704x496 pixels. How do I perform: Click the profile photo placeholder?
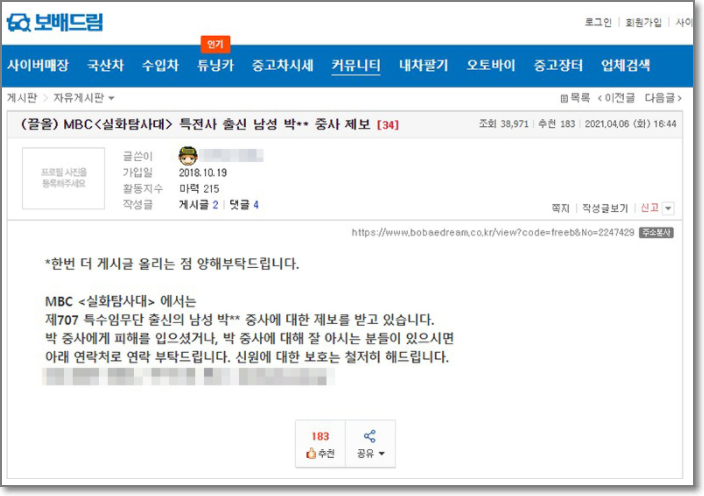coord(63,178)
